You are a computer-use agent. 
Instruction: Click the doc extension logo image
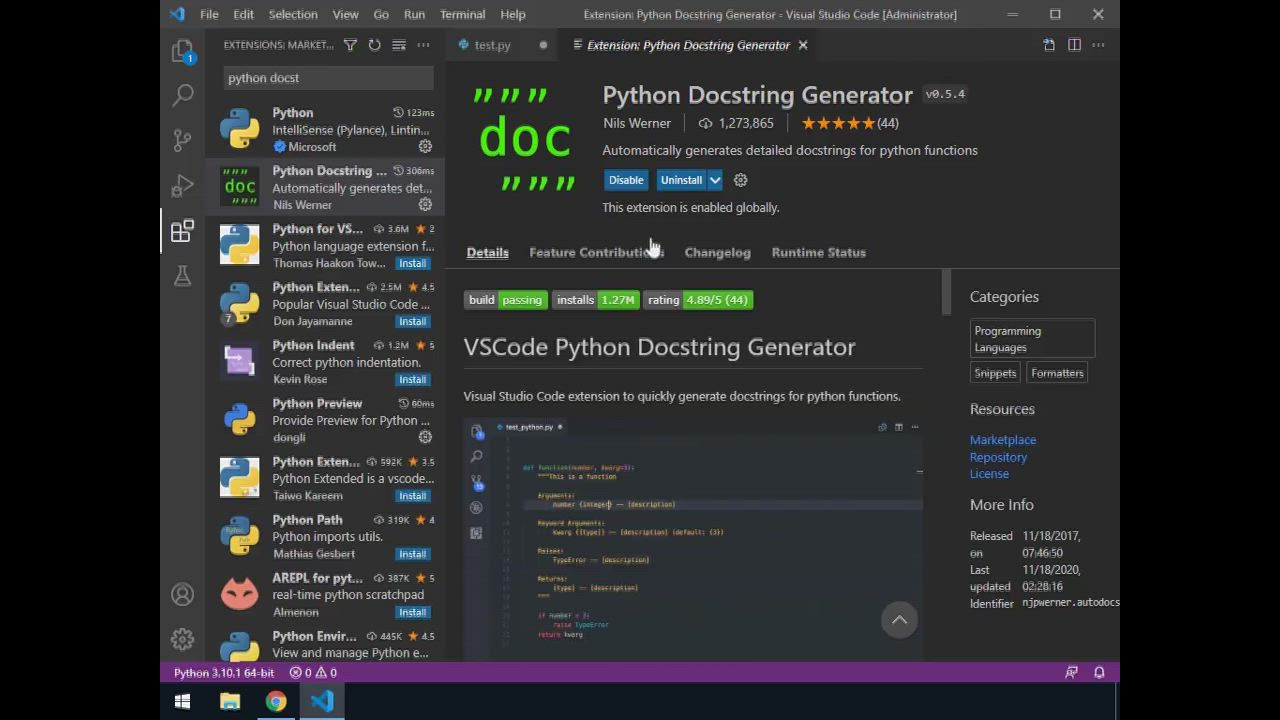(x=525, y=138)
